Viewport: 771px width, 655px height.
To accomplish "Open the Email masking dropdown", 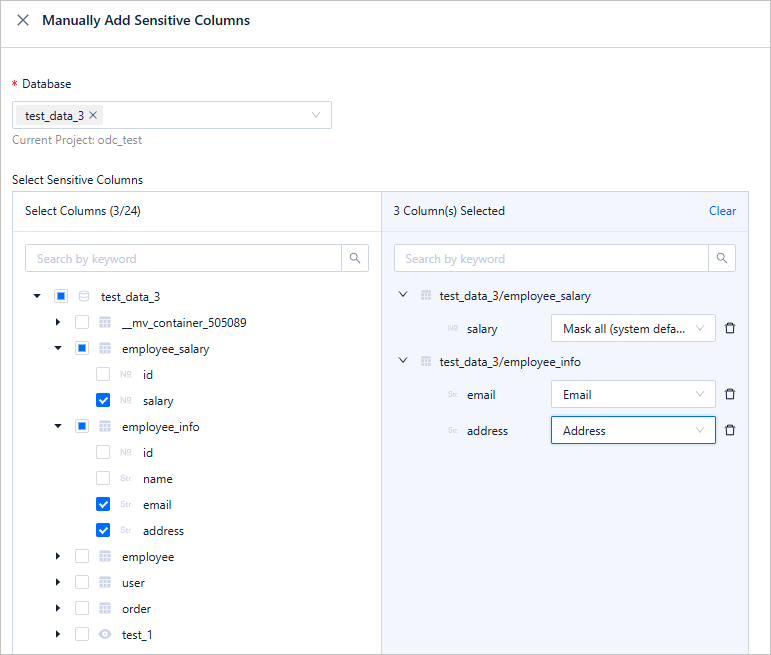I will [632, 394].
